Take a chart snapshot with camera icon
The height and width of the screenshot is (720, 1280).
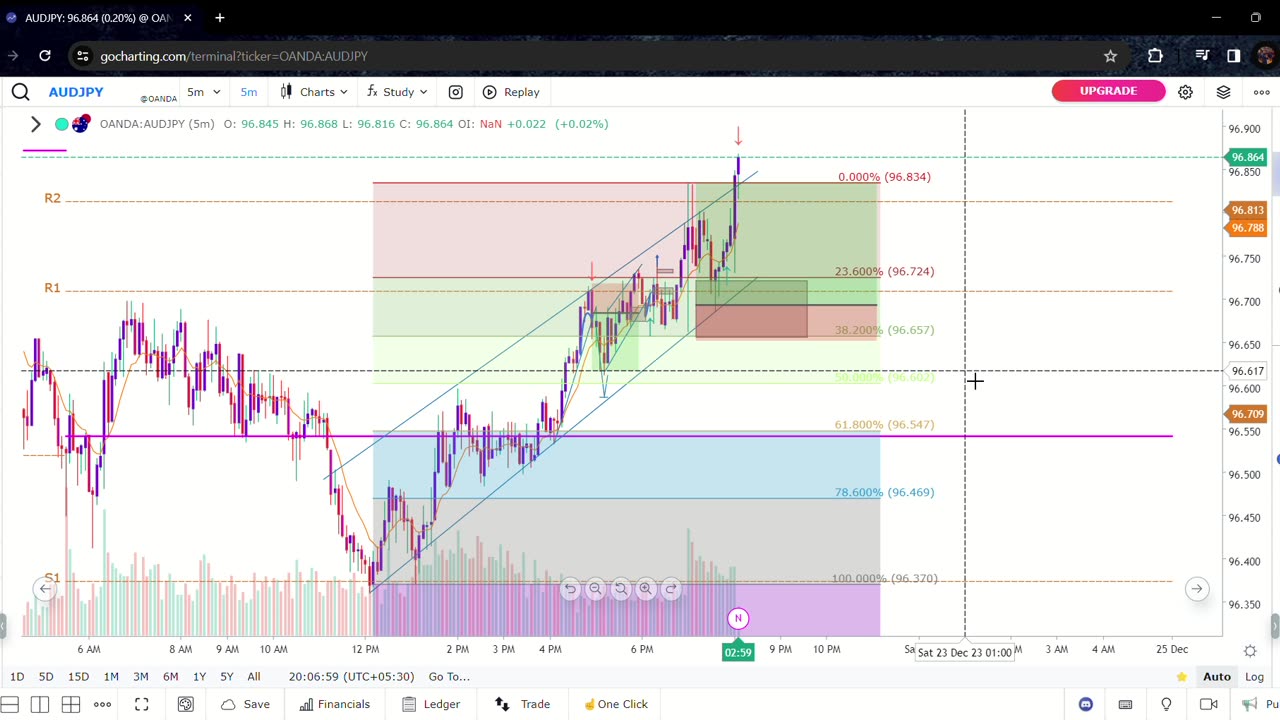pos(456,92)
